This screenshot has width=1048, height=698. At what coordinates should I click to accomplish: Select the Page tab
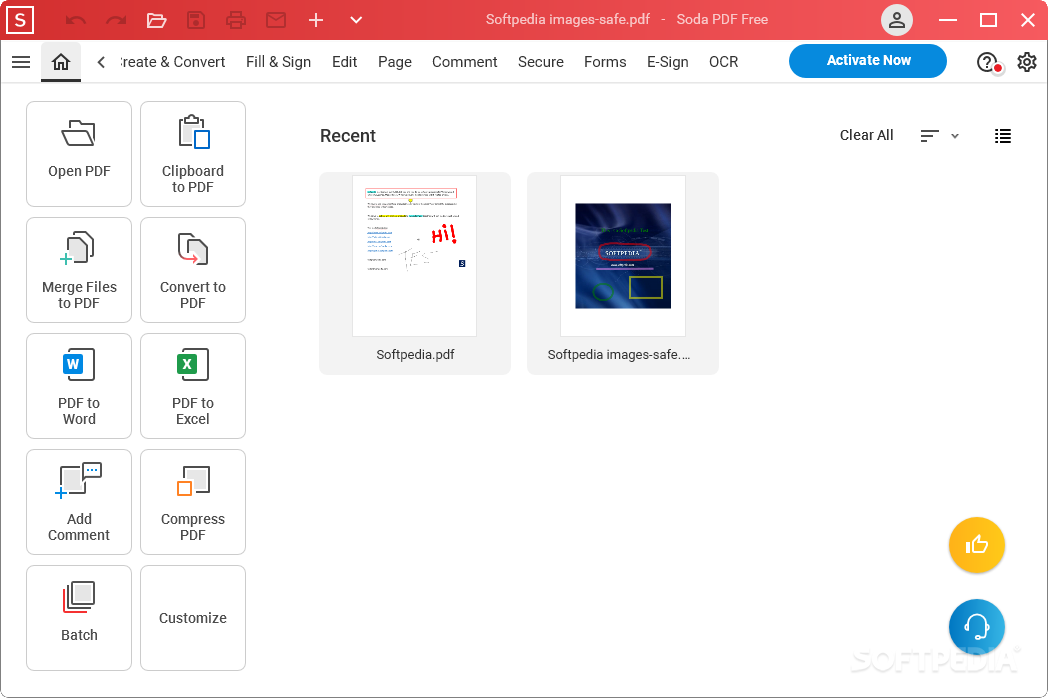click(395, 62)
